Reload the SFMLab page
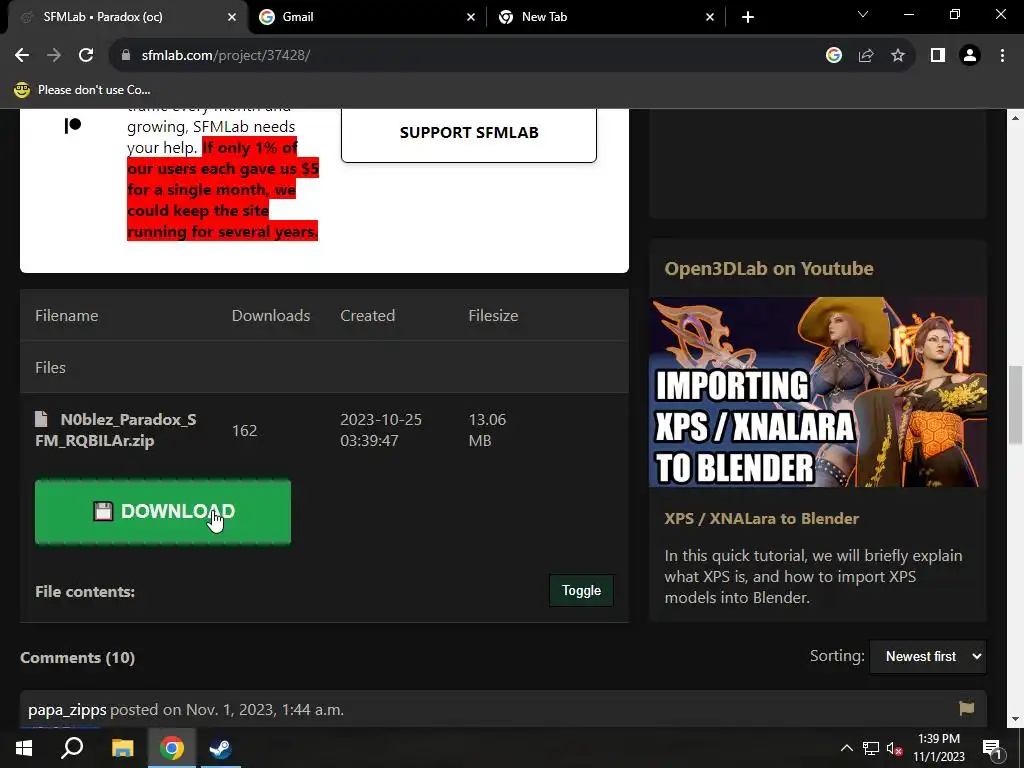Image resolution: width=1024 pixels, height=768 pixels. tap(86, 56)
